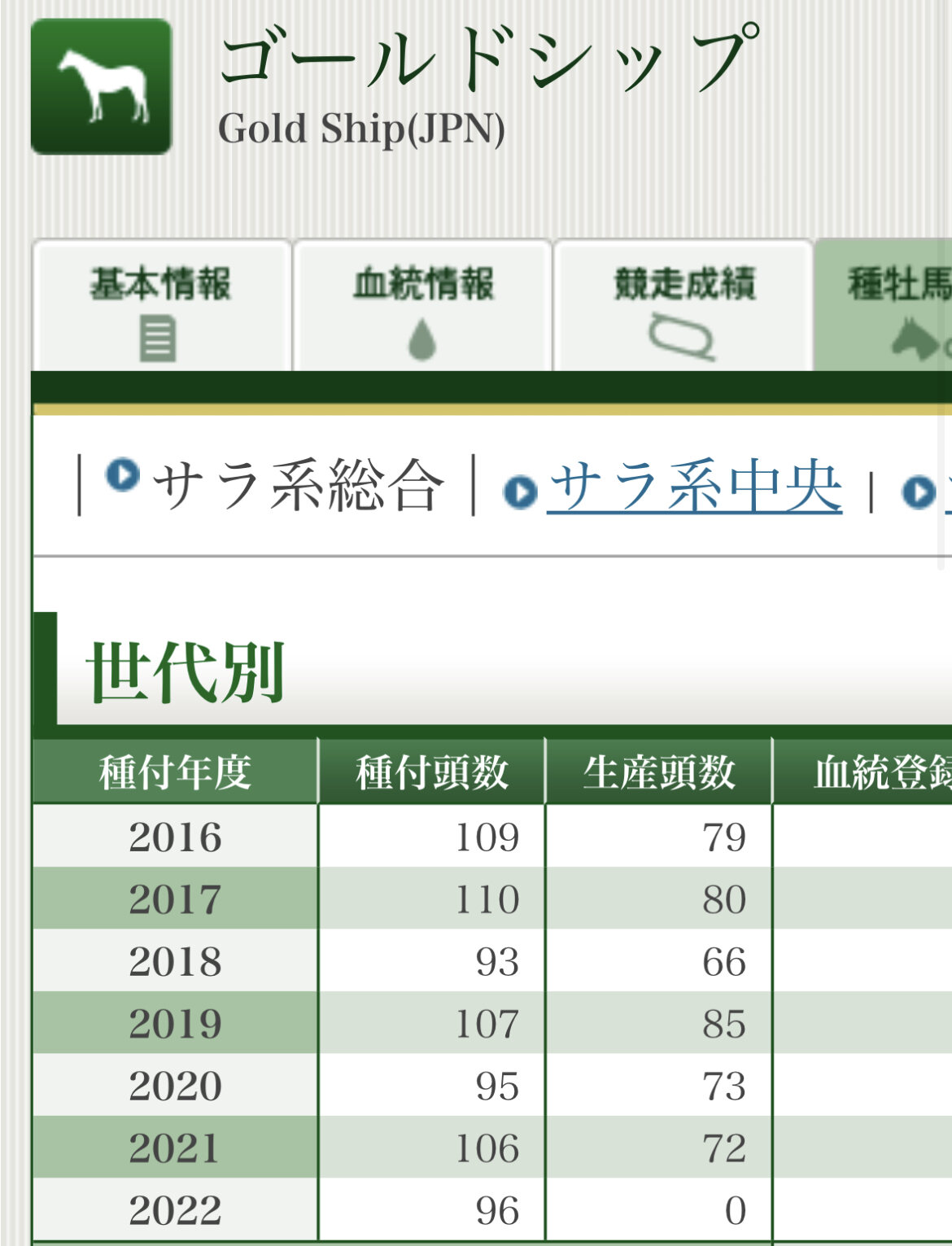Screen dimensions: 952x1246
Task: Open the 基本情報 tab
Action: [161, 307]
